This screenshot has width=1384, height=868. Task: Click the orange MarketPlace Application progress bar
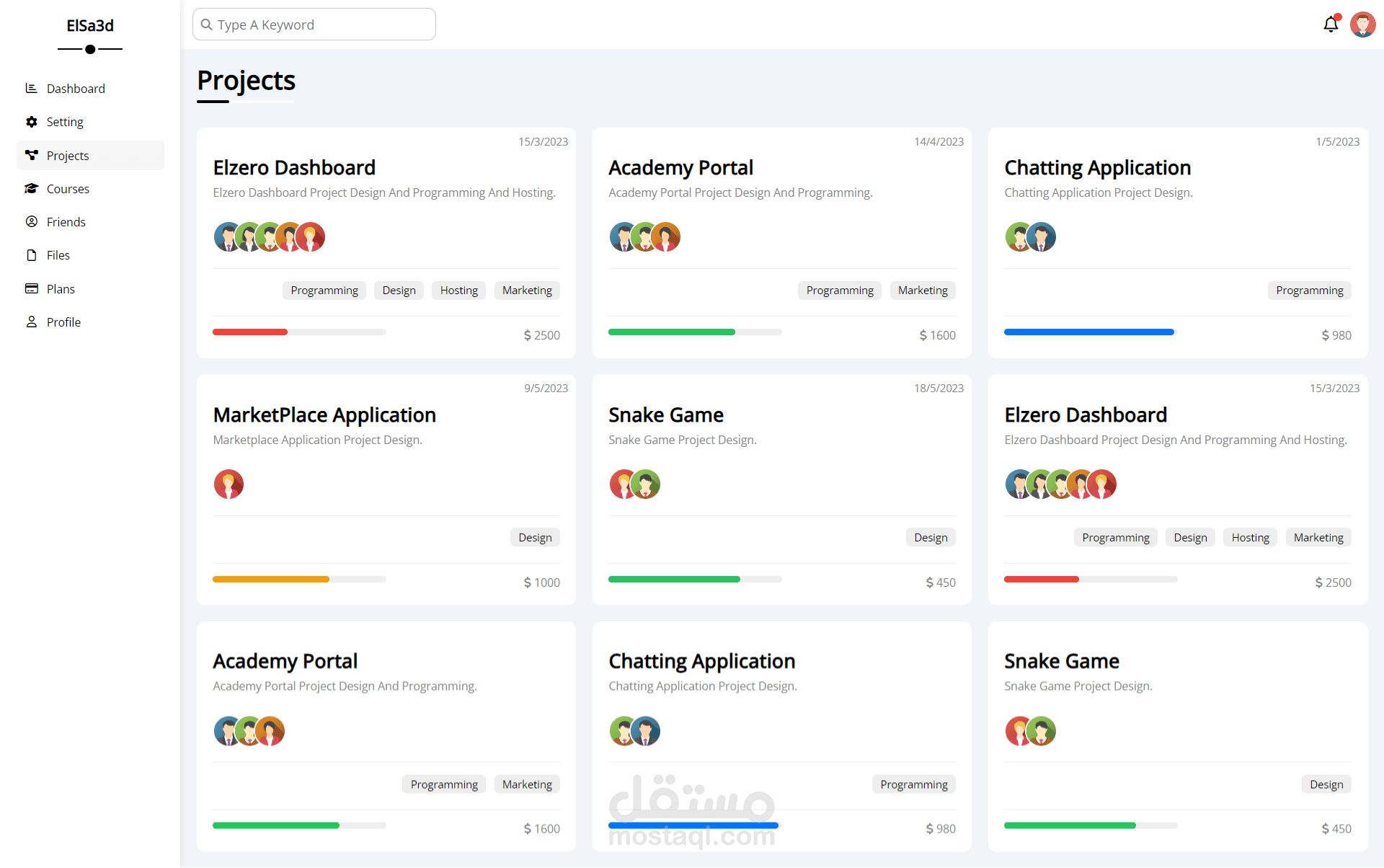click(271, 580)
